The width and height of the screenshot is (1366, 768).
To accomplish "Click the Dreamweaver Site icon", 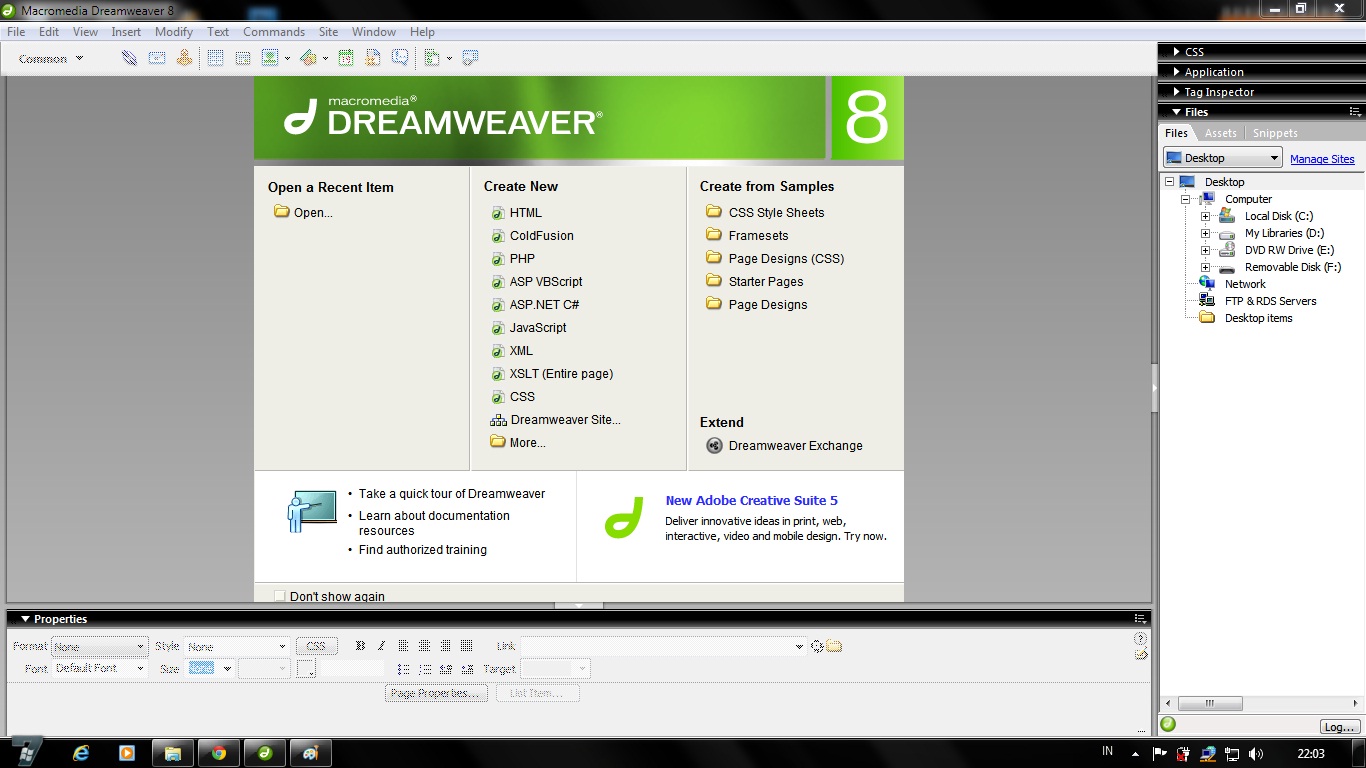I will click(x=498, y=420).
